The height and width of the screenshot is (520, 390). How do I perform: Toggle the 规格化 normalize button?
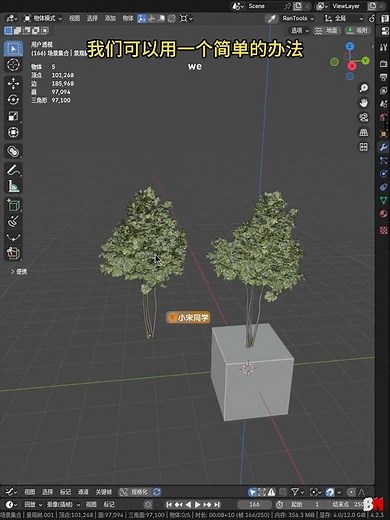click(x=136, y=492)
